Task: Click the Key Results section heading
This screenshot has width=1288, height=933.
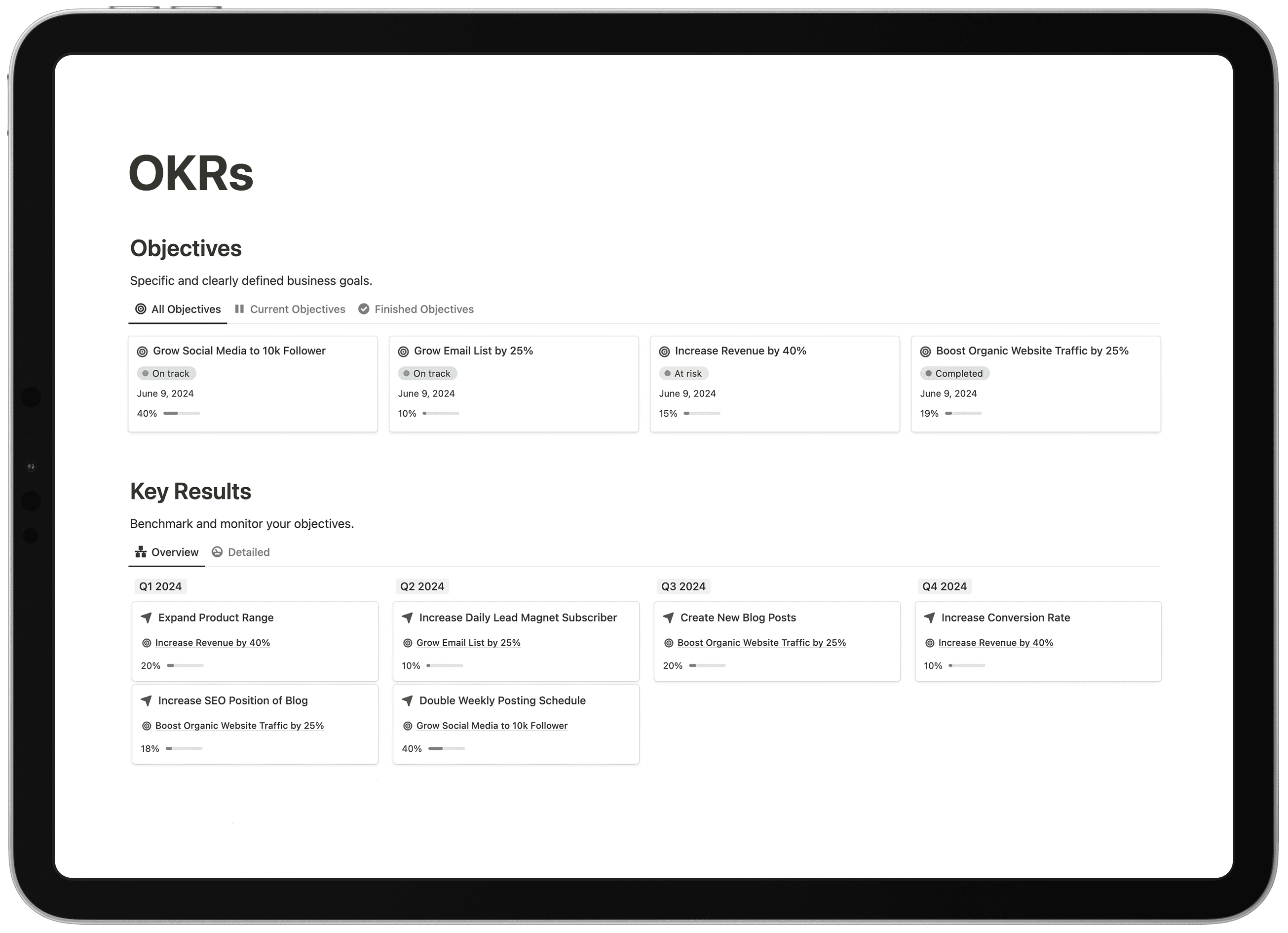Action: click(x=191, y=492)
